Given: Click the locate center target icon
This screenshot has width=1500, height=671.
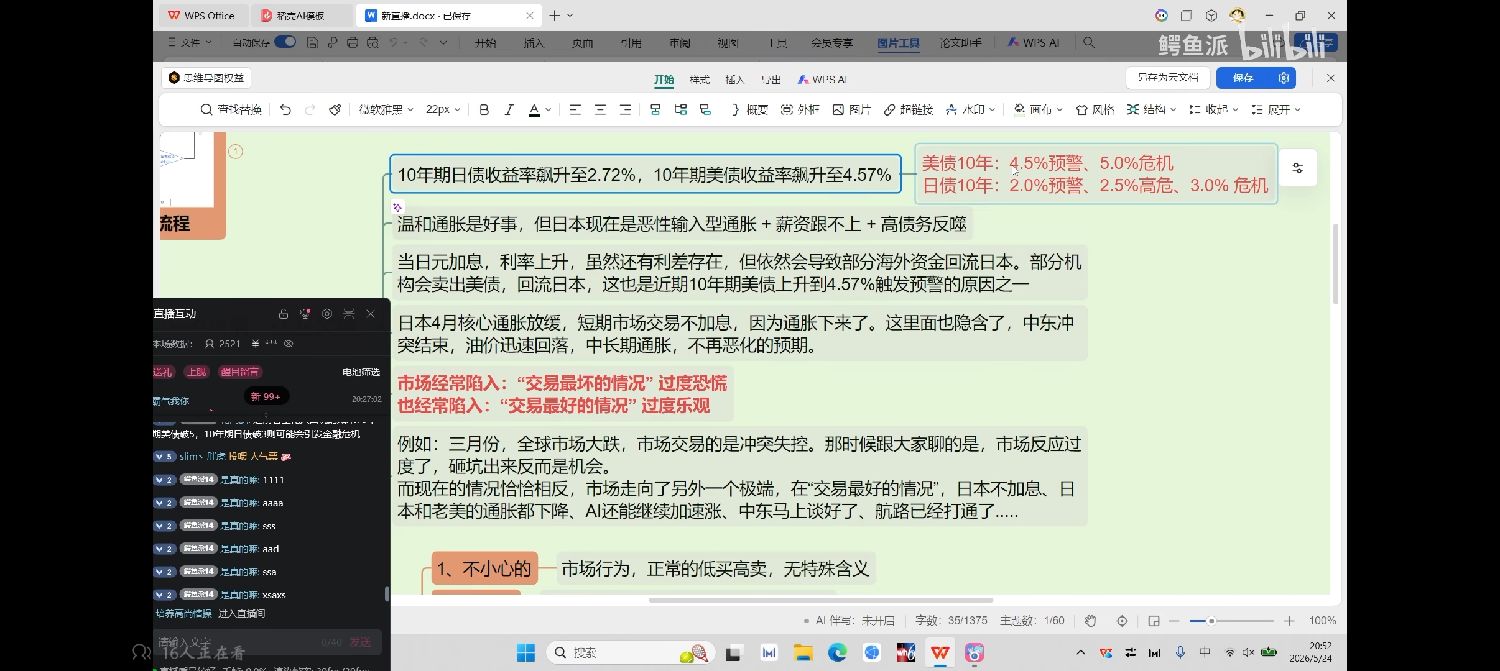Looking at the screenshot, I should (x=1122, y=621).
